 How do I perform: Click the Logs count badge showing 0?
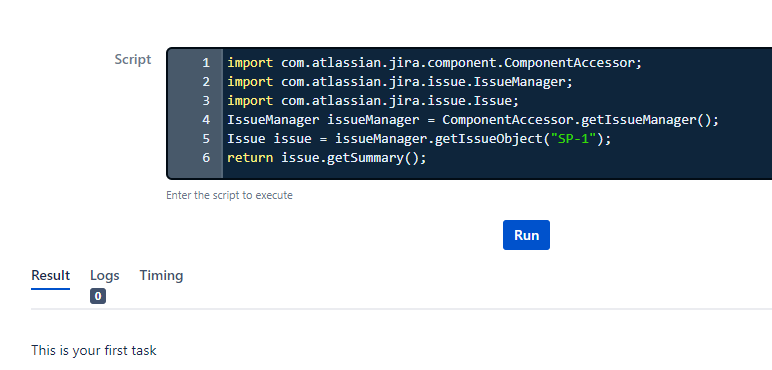point(98,296)
